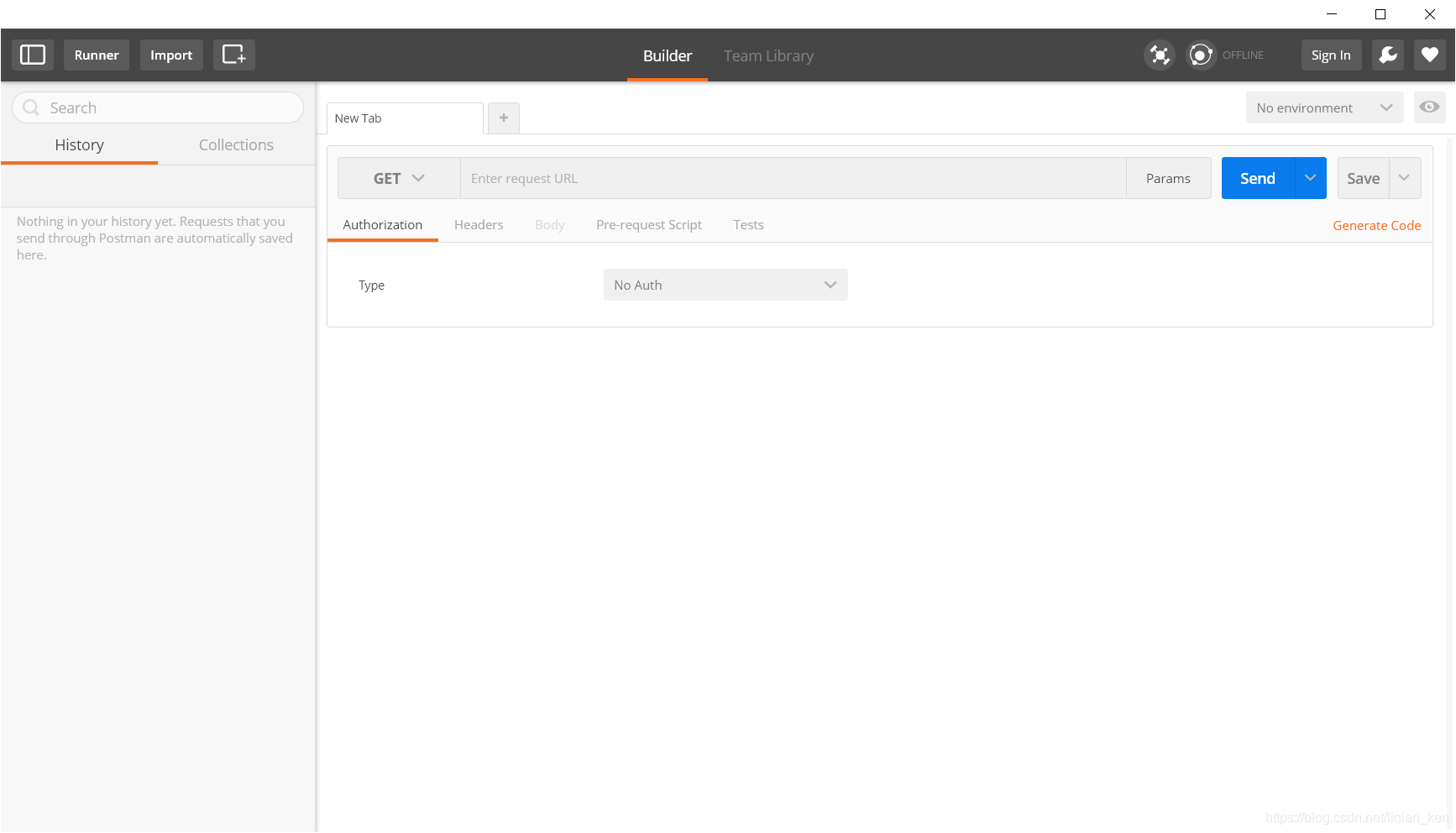Click the Generate Code link
This screenshot has width=1456, height=833.
[x=1377, y=225]
